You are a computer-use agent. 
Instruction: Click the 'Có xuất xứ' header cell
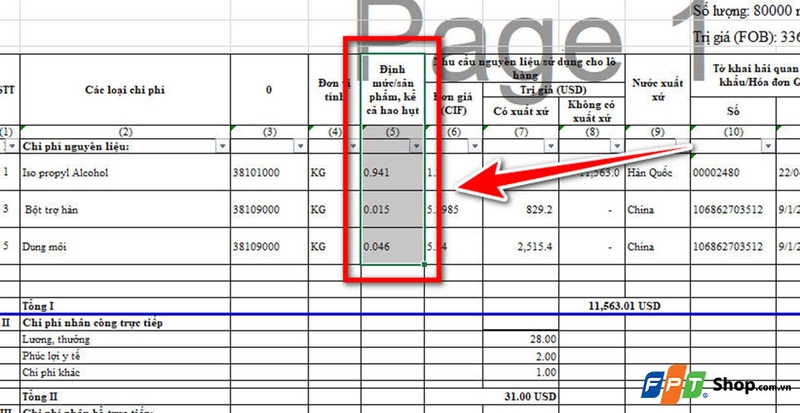520,111
